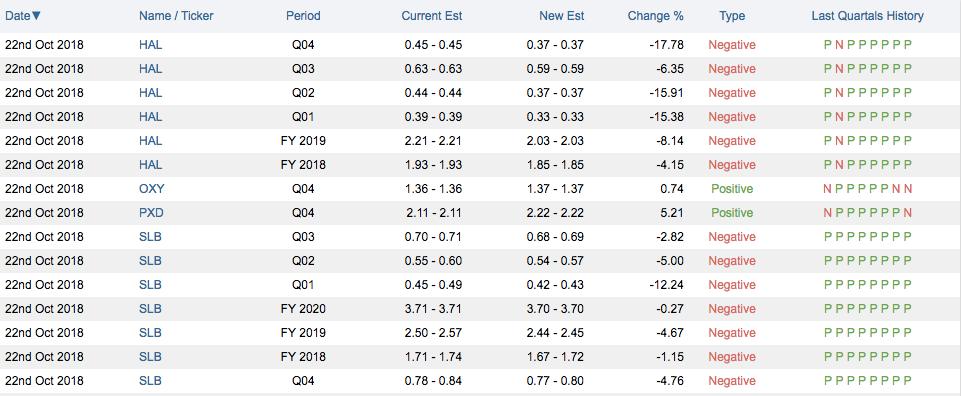The image size is (961, 396).
Task: Open the SLB ticker in Q01 row
Action: (x=150, y=285)
